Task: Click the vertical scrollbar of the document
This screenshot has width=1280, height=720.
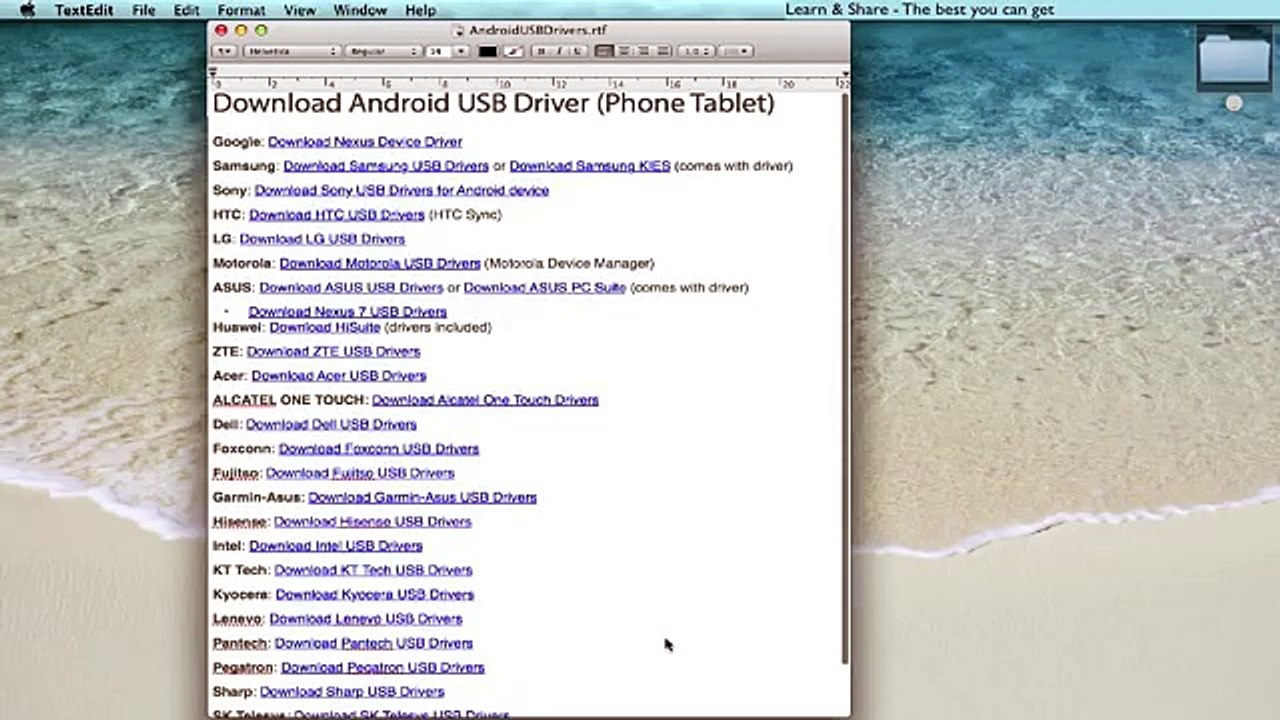Action: pyautogui.click(x=845, y=380)
